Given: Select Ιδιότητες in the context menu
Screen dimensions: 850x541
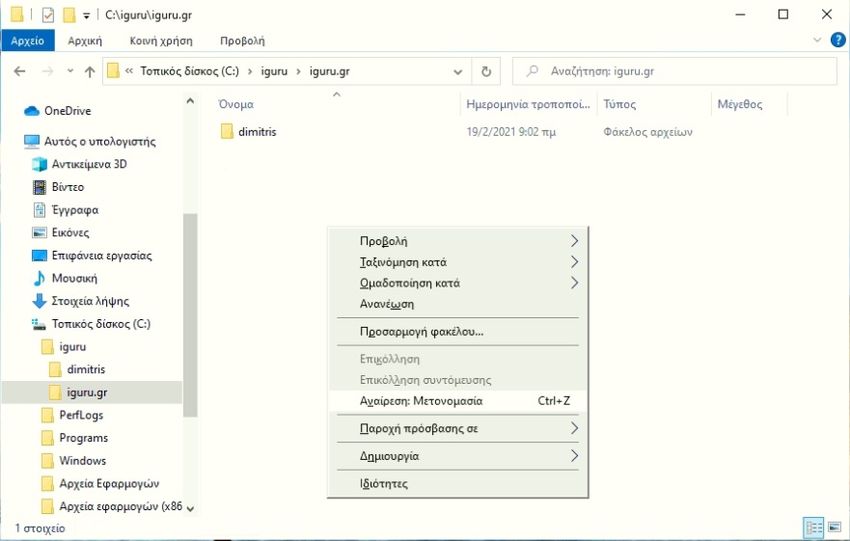Looking at the screenshot, I should tap(384, 484).
